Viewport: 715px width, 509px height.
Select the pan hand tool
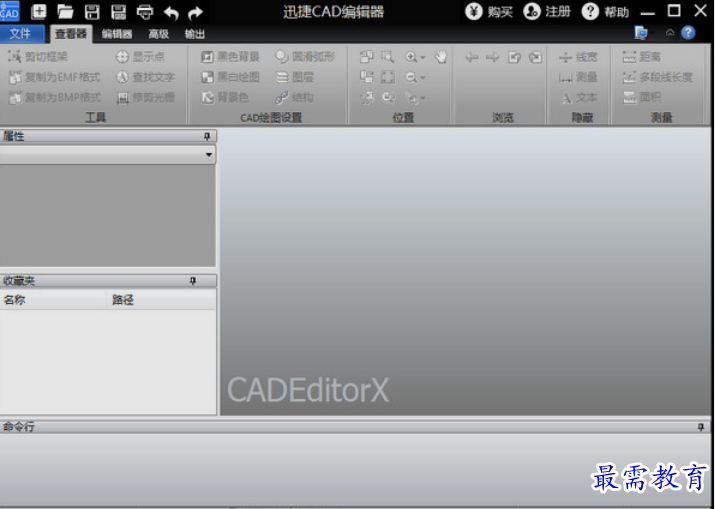[441, 57]
